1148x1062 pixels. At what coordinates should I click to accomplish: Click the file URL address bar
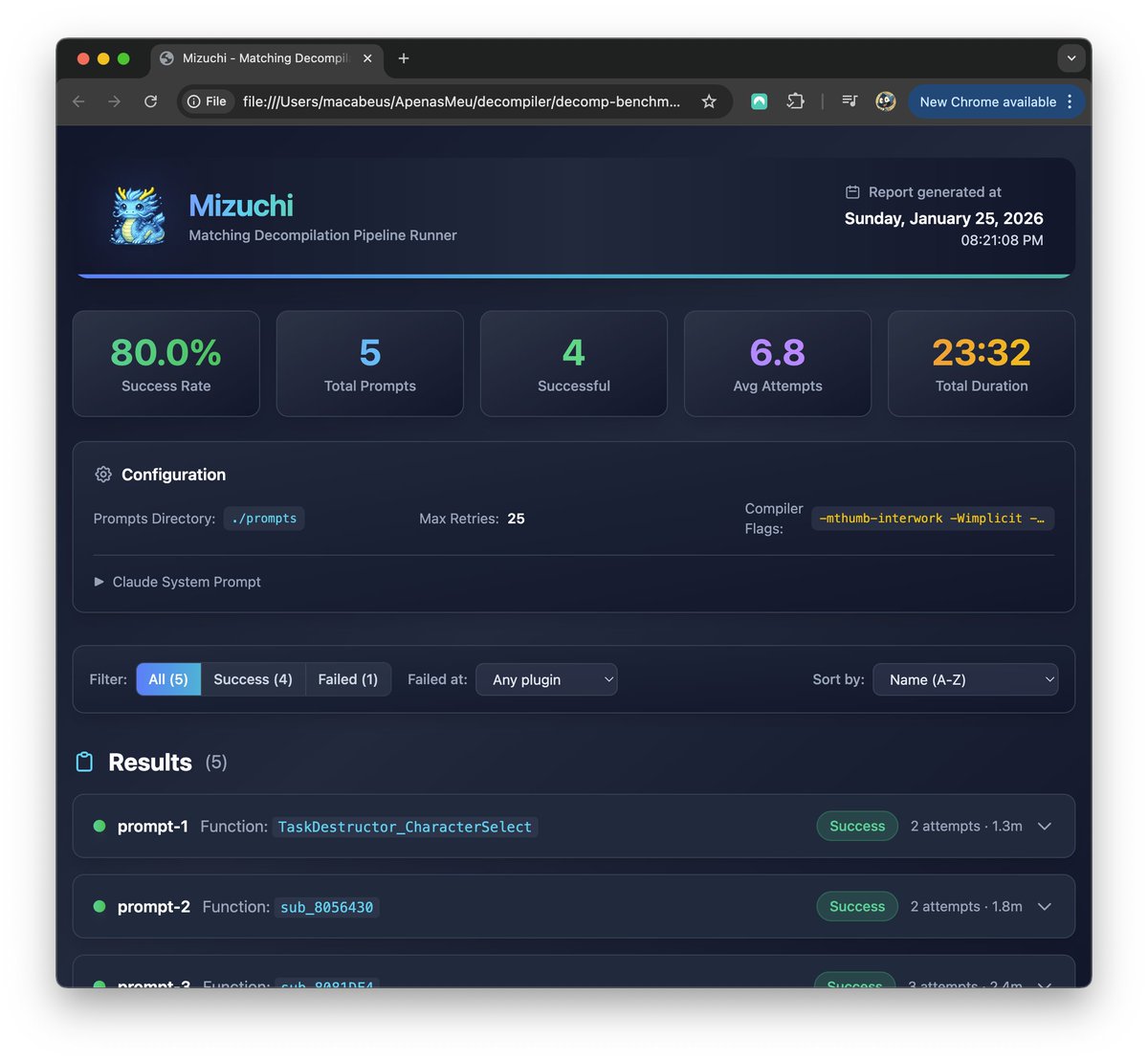pyautogui.click(x=461, y=101)
